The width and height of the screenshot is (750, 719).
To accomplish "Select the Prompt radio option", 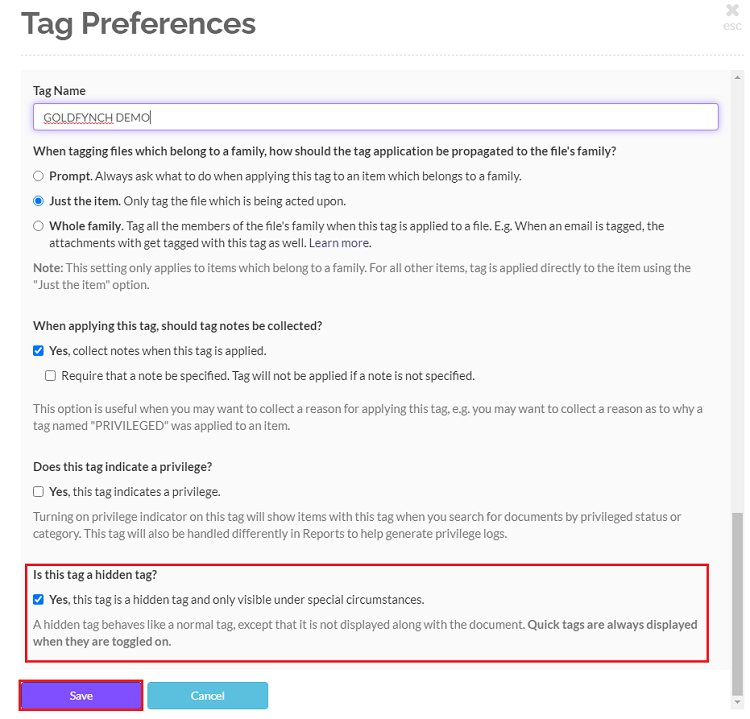I will 38,176.
